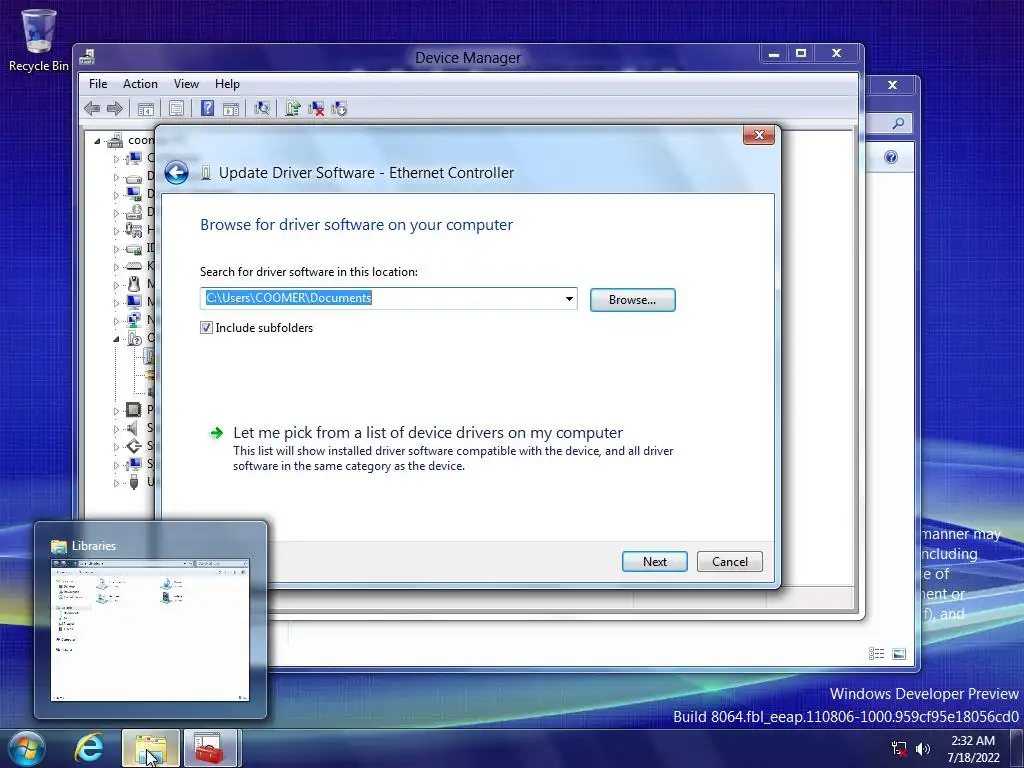Open the Action menu in Device Manager
1024x768 pixels.
[140, 84]
